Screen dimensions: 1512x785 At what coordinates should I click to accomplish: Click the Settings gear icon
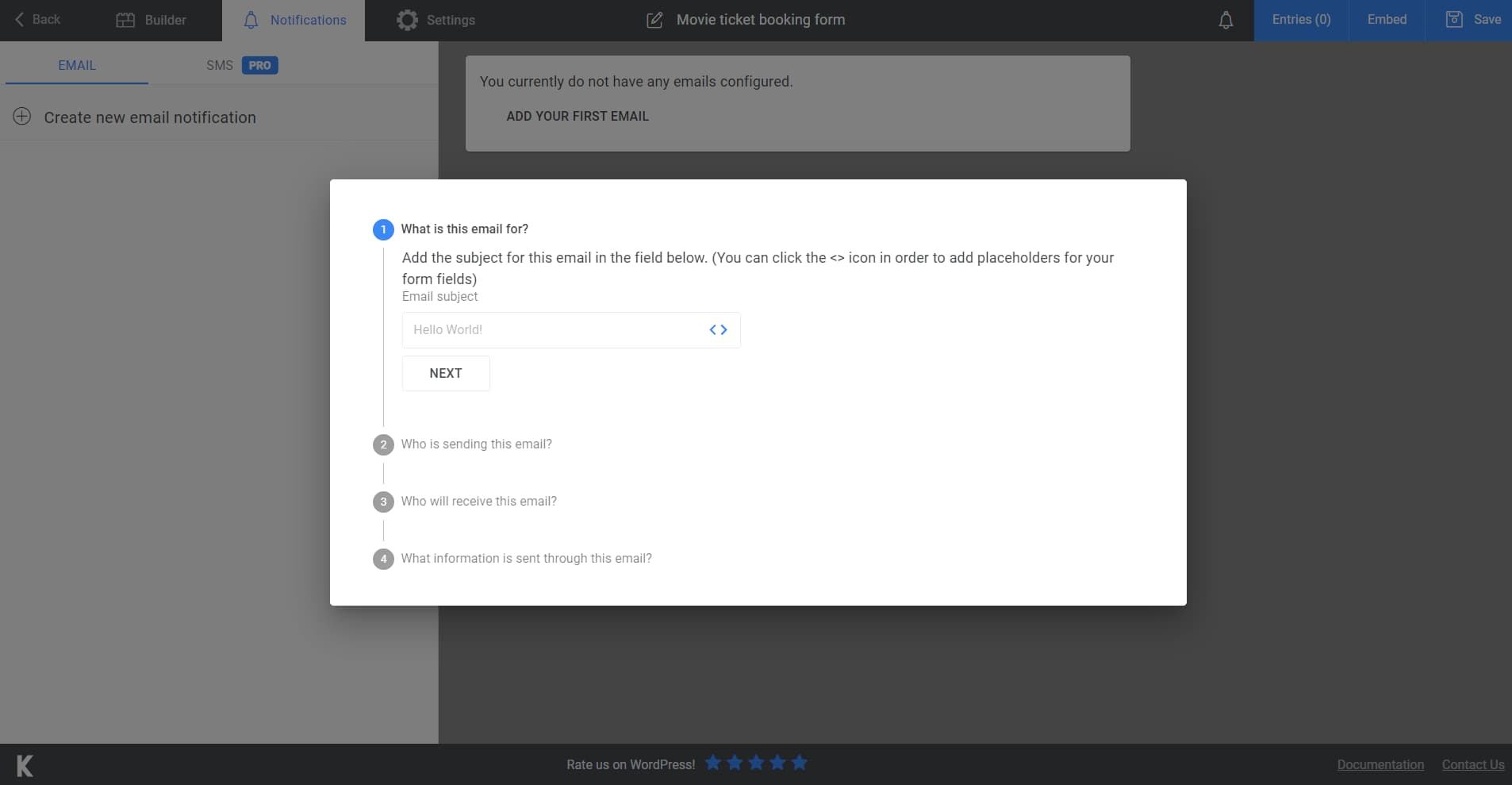point(407,19)
